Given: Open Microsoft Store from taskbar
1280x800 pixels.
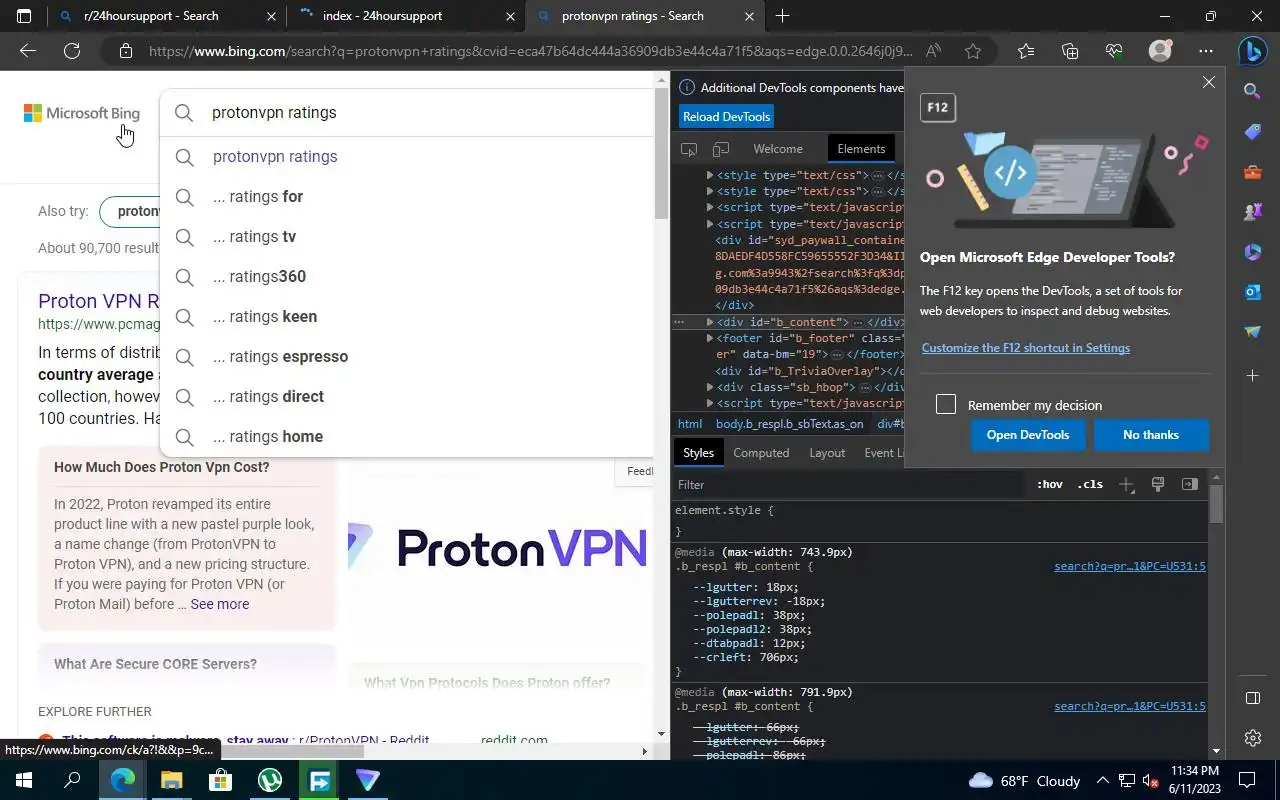Looking at the screenshot, I should [x=220, y=780].
